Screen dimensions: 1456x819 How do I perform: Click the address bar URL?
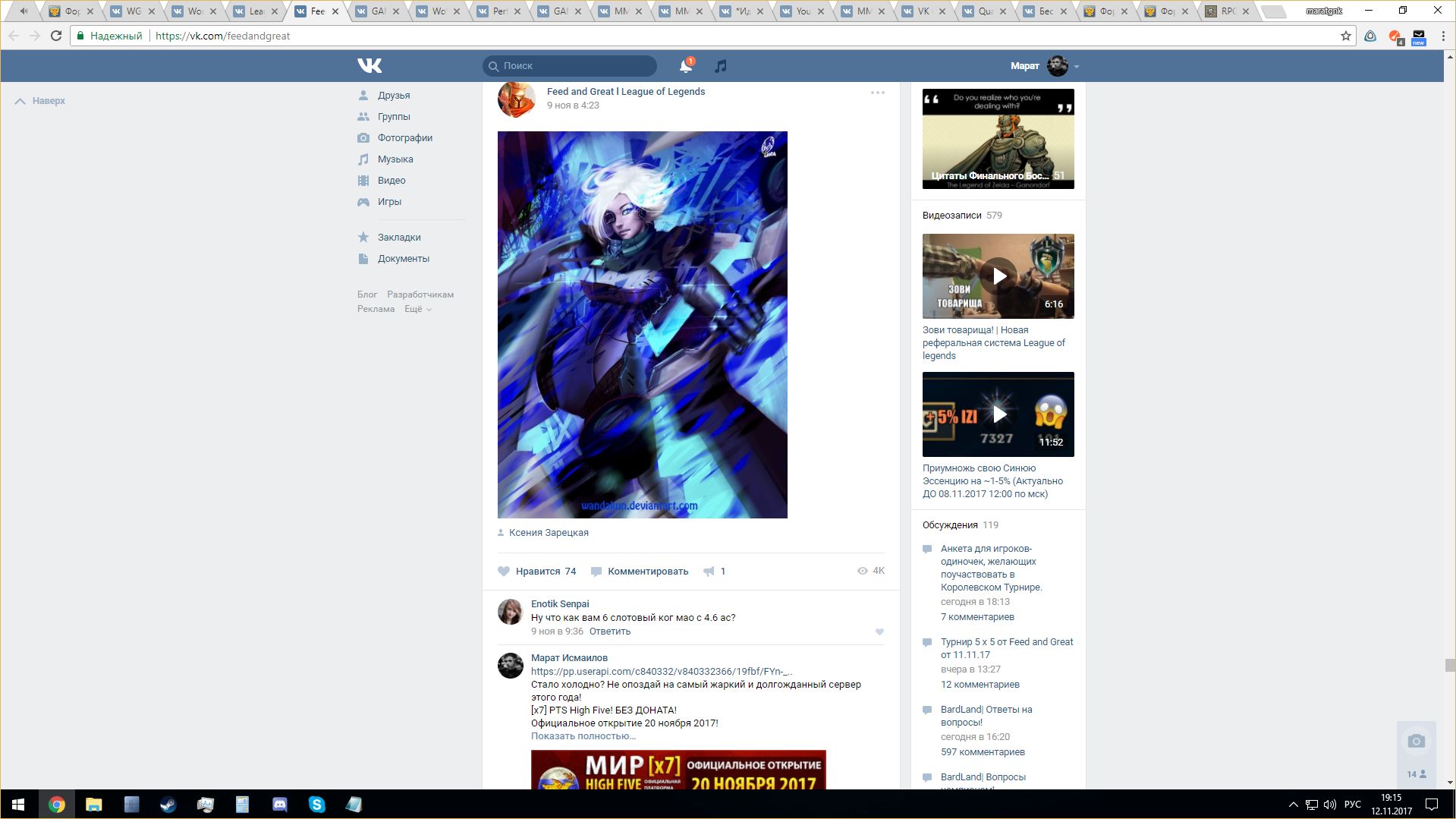pyautogui.click(x=222, y=36)
